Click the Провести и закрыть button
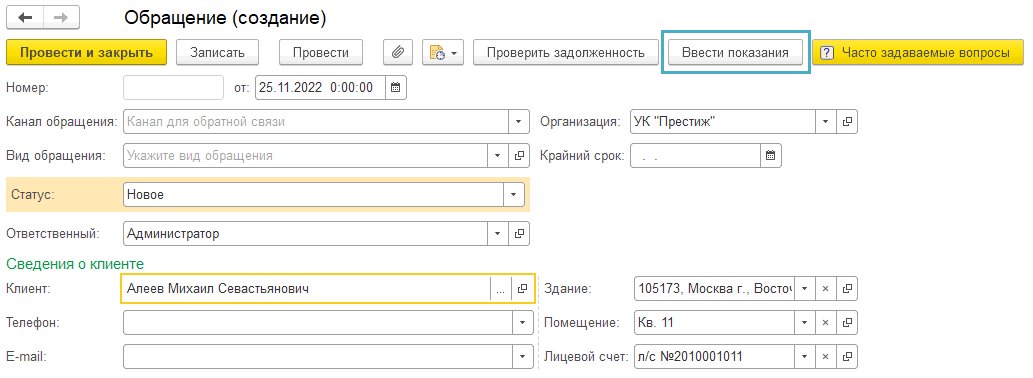Image resolution: width=1033 pixels, height=378 pixels. click(86, 53)
